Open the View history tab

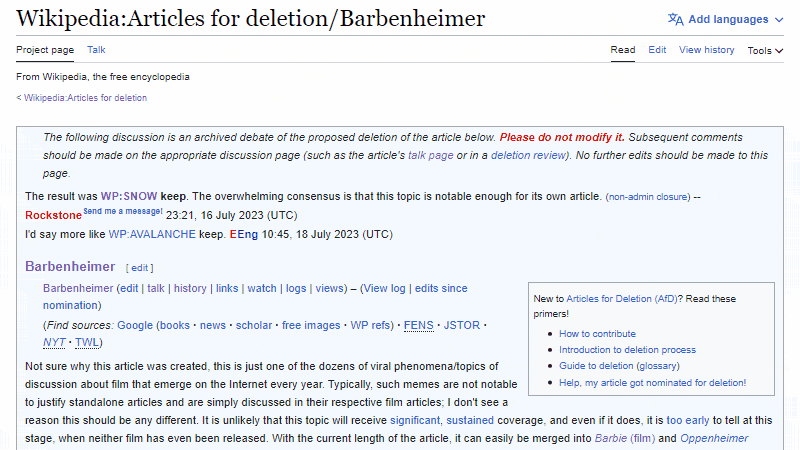706,49
